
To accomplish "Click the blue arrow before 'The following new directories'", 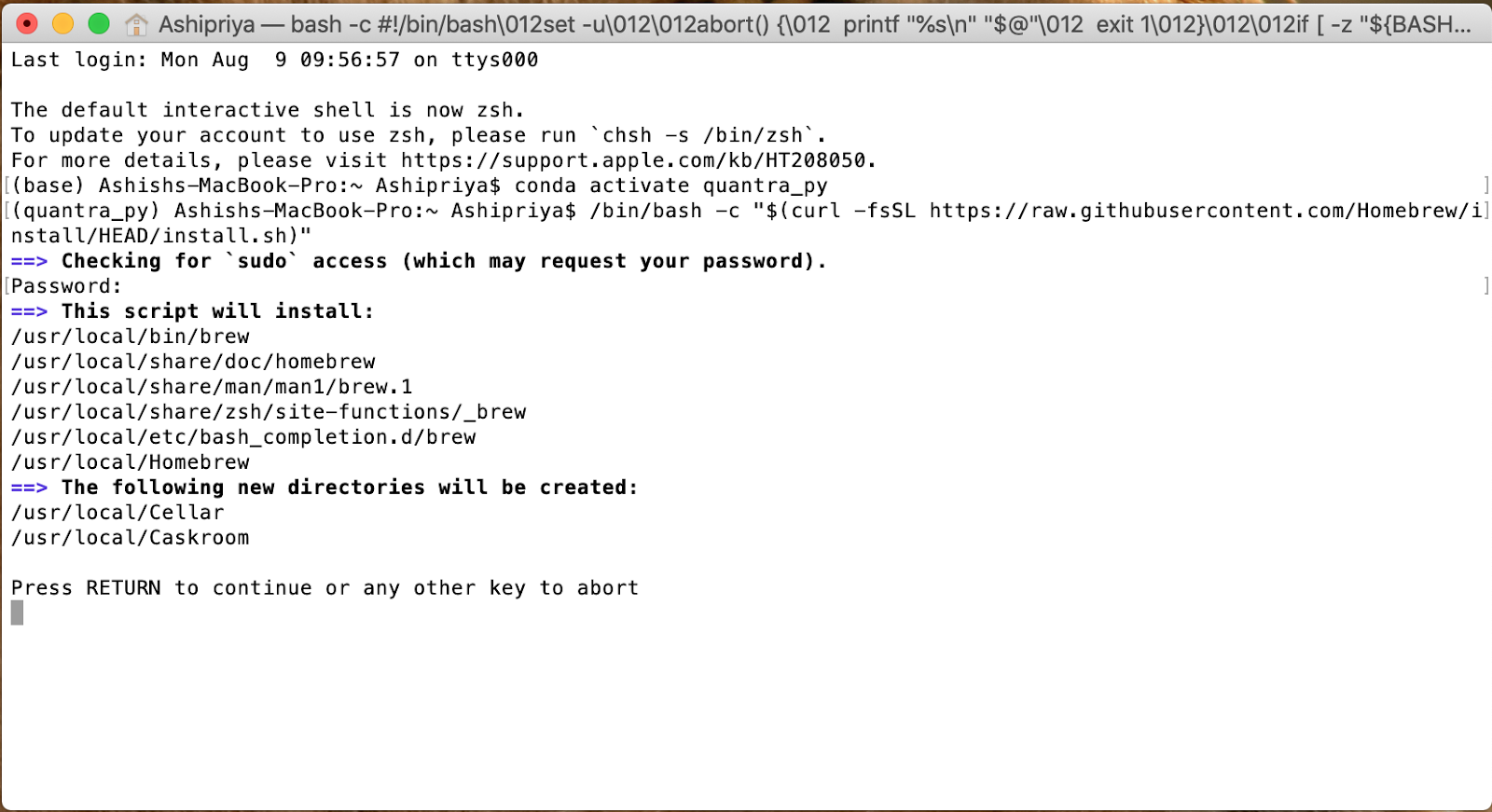I will pyautogui.click(x=29, y=488).
